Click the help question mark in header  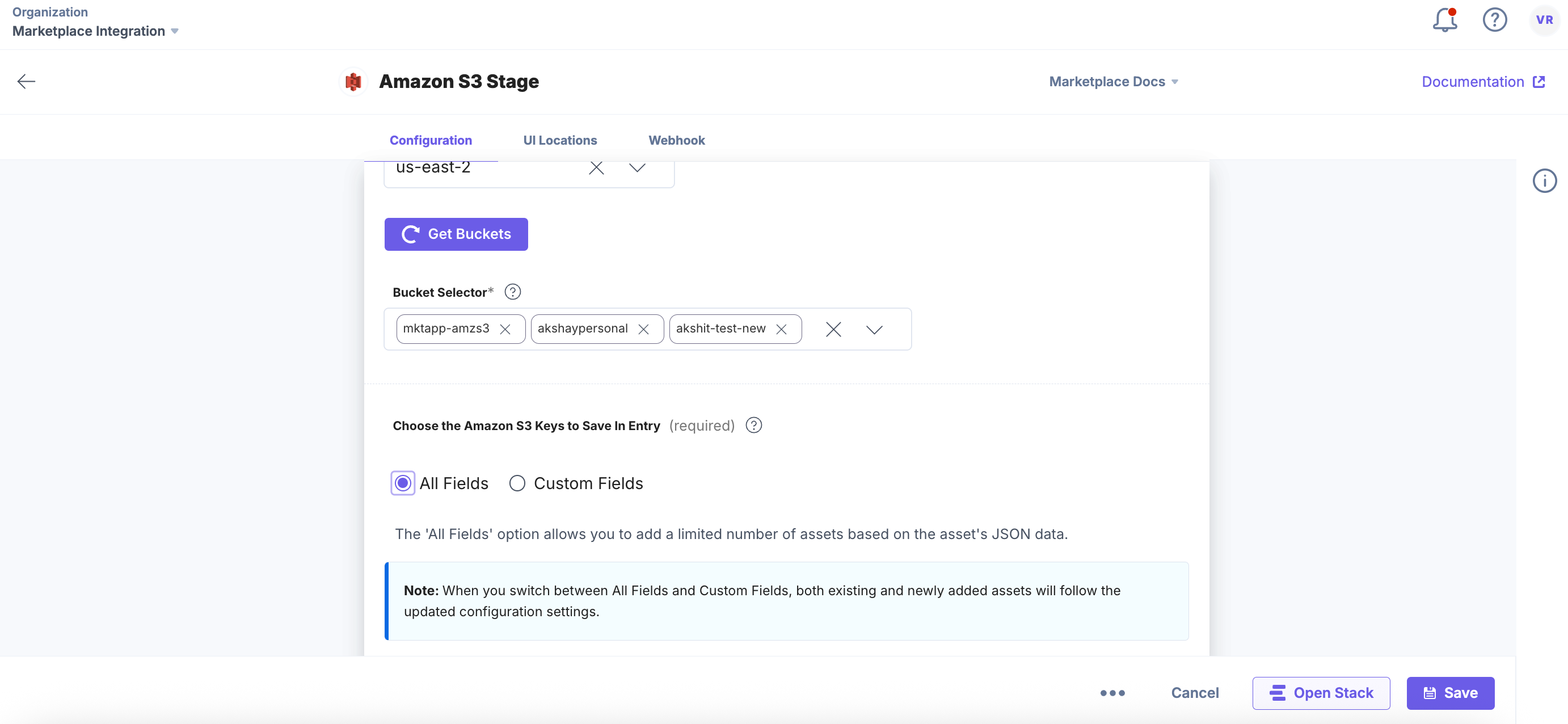point(1494,20)
